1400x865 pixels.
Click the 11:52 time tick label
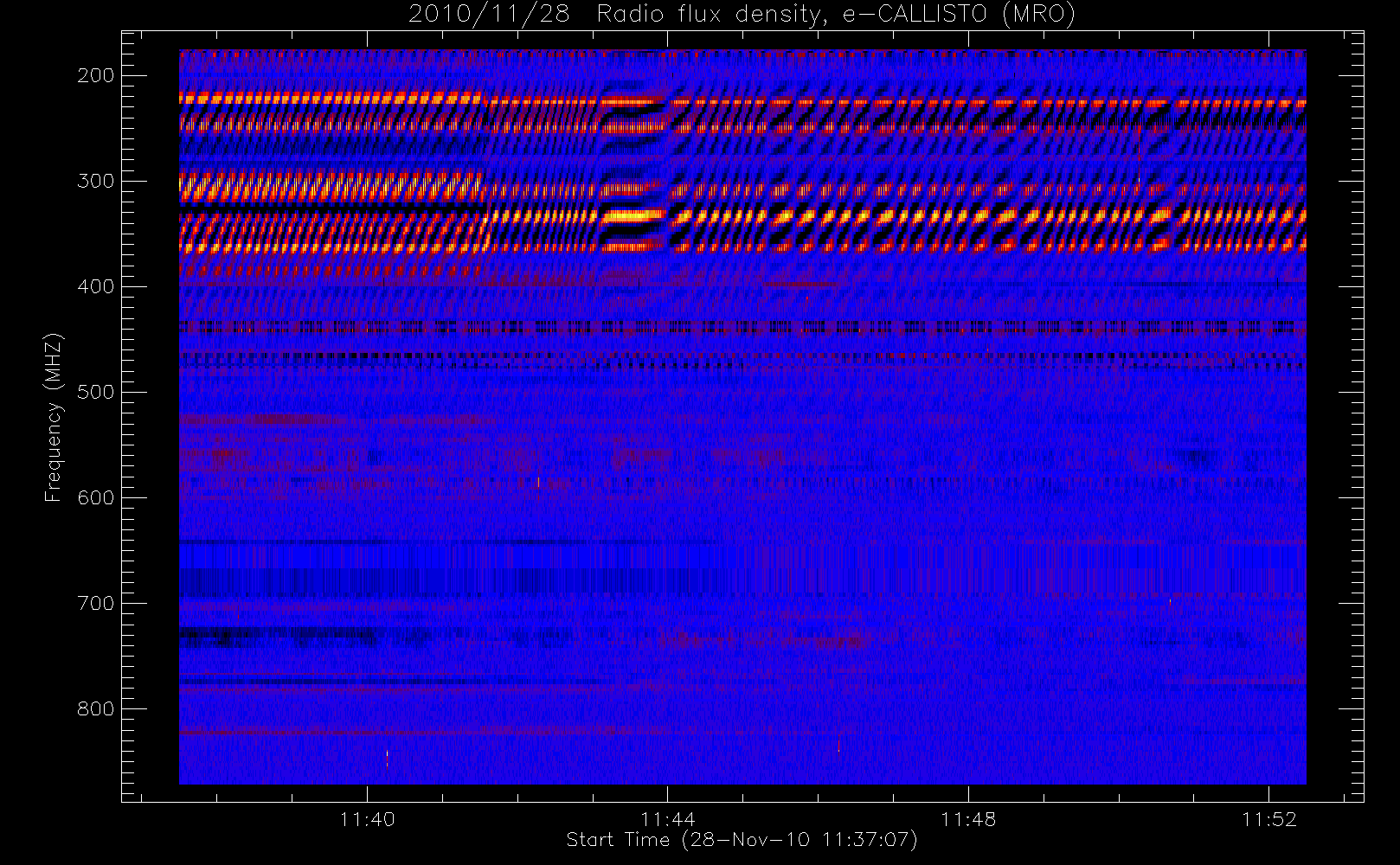pos(1269,819)
